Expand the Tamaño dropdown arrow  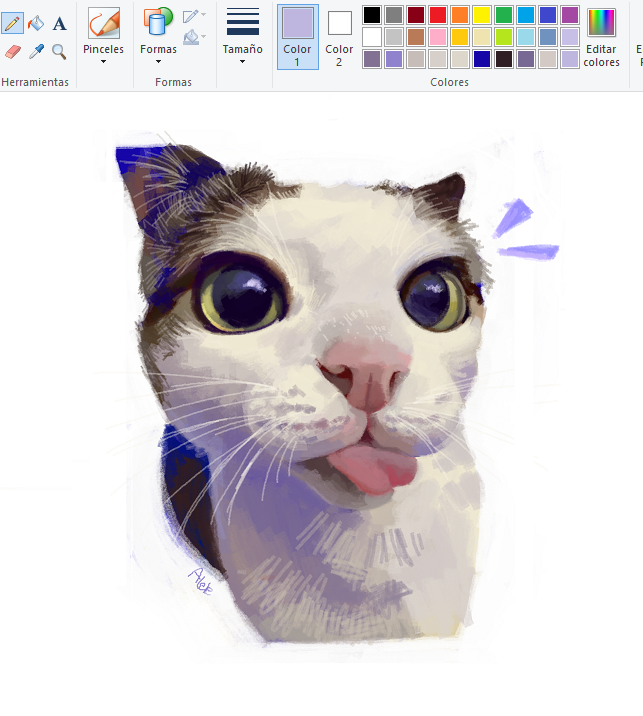point(242,62)
